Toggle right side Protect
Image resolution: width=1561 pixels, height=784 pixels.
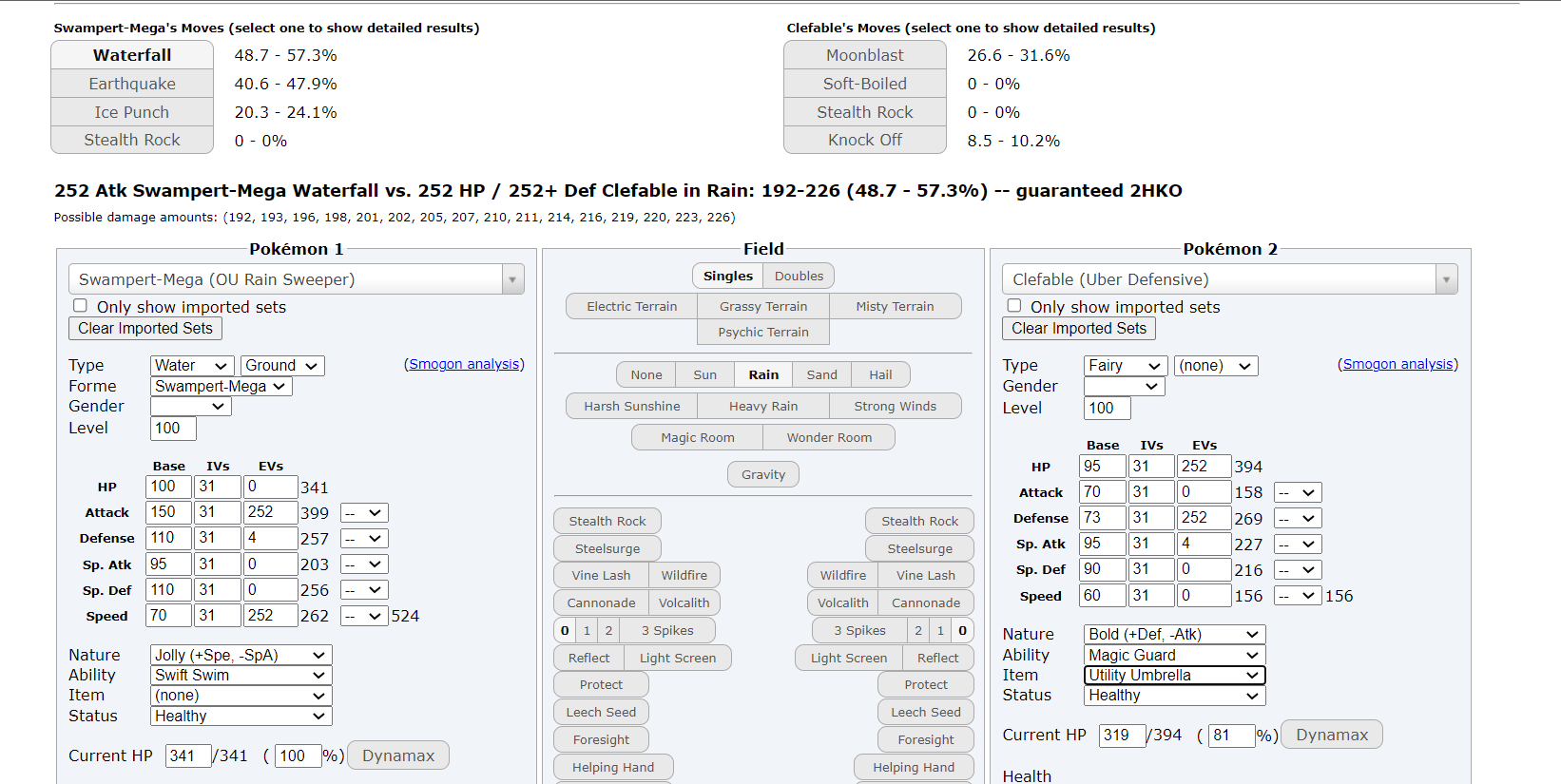click(x=926, y=684)
